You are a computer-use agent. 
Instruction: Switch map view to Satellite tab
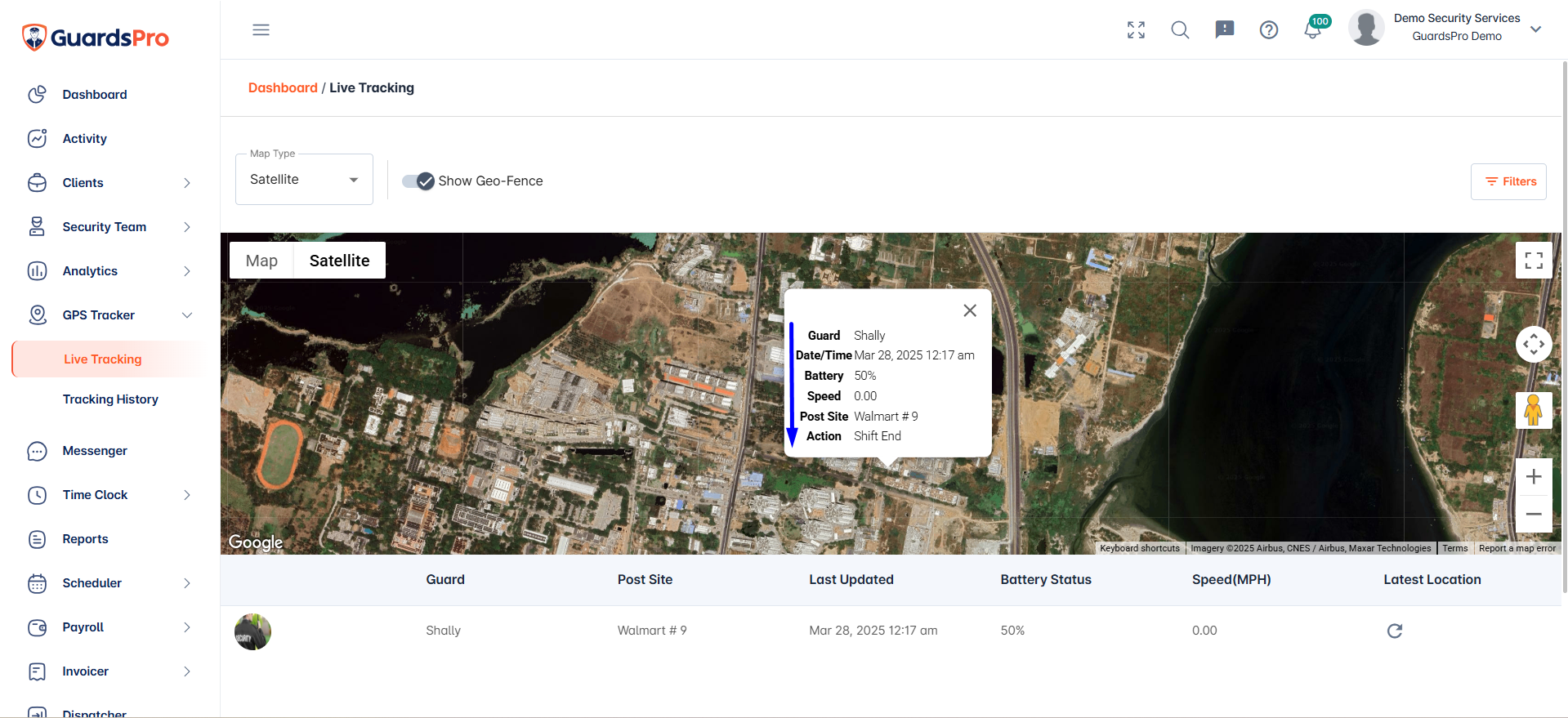339,261
